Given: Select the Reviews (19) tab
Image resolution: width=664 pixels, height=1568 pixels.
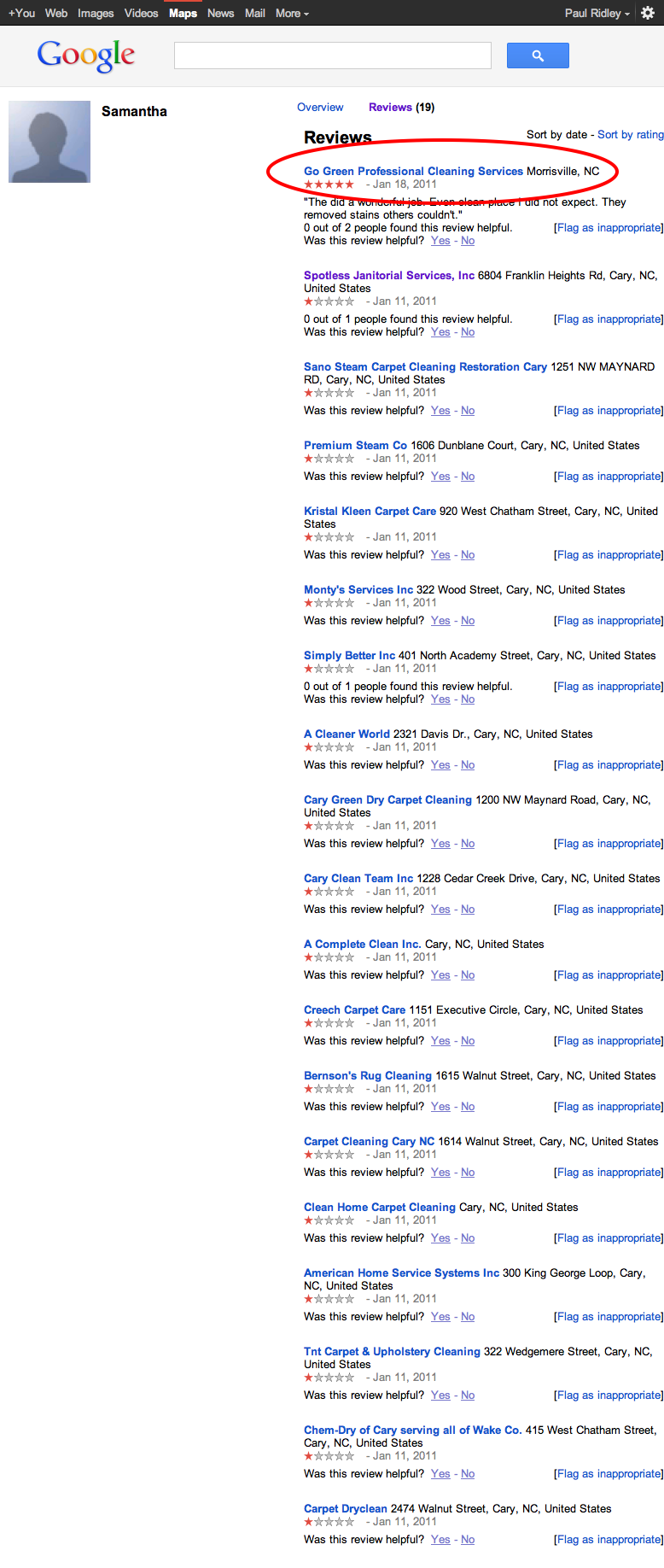Looking at the screenshot, I should click(x=401, y=108).
